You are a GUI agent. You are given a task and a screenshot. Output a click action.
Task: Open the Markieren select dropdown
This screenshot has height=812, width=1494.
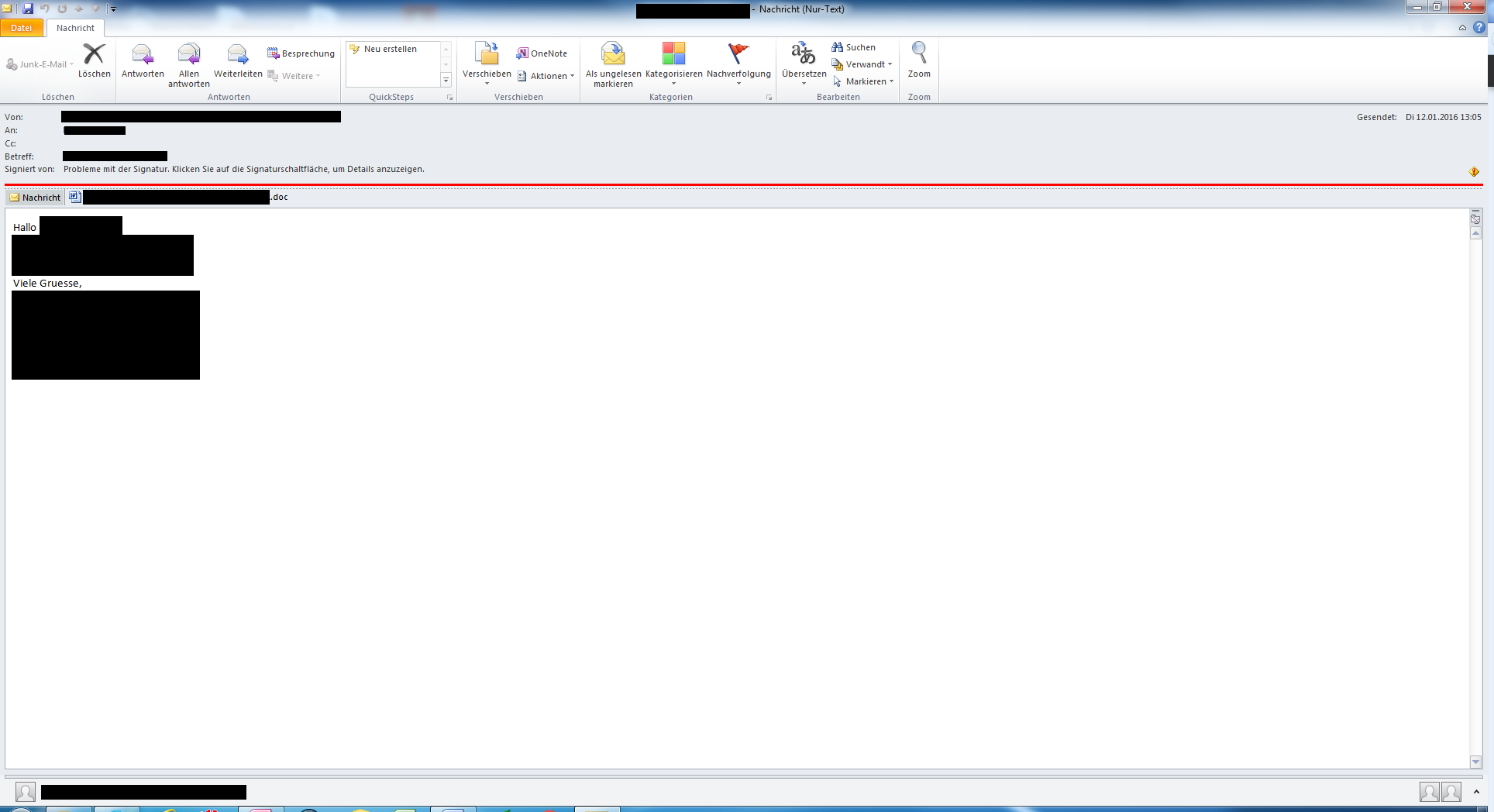[x=862, y=81]
